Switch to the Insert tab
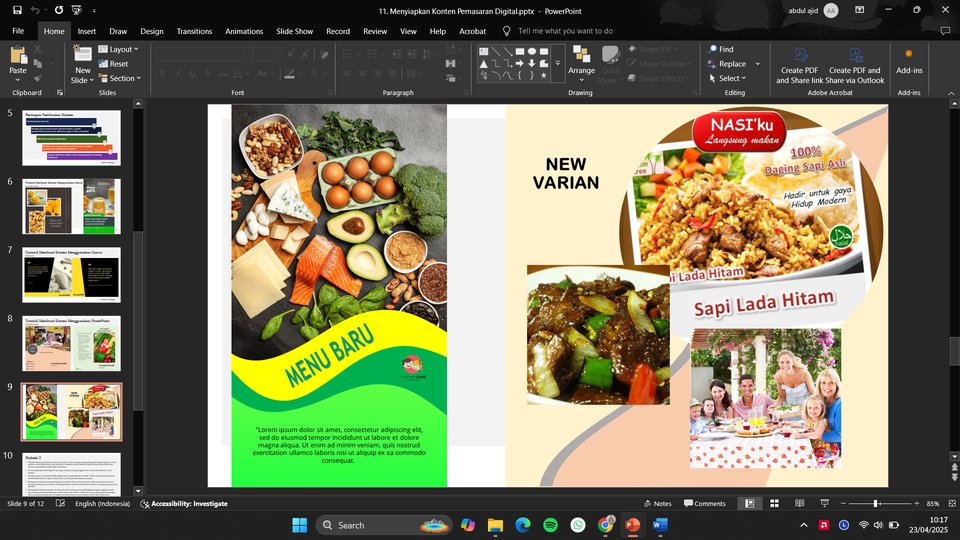 (86, 31)
